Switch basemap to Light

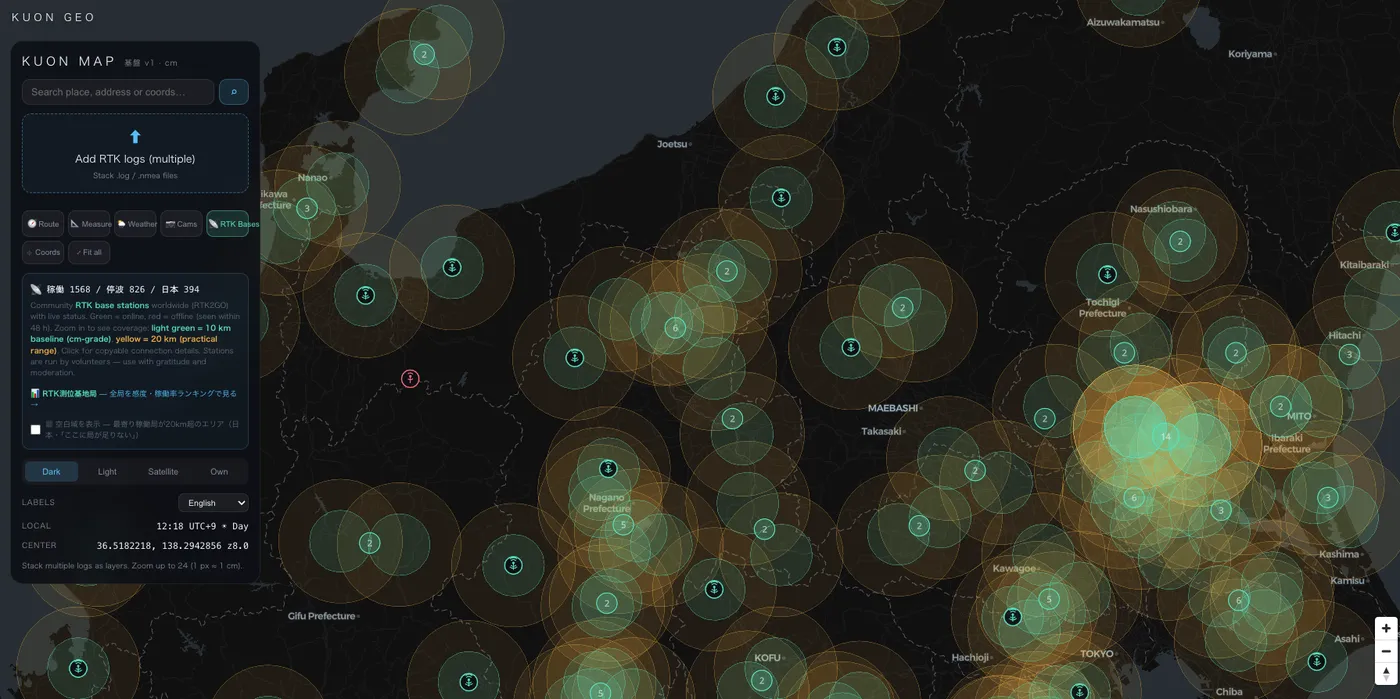pos(107,472)
